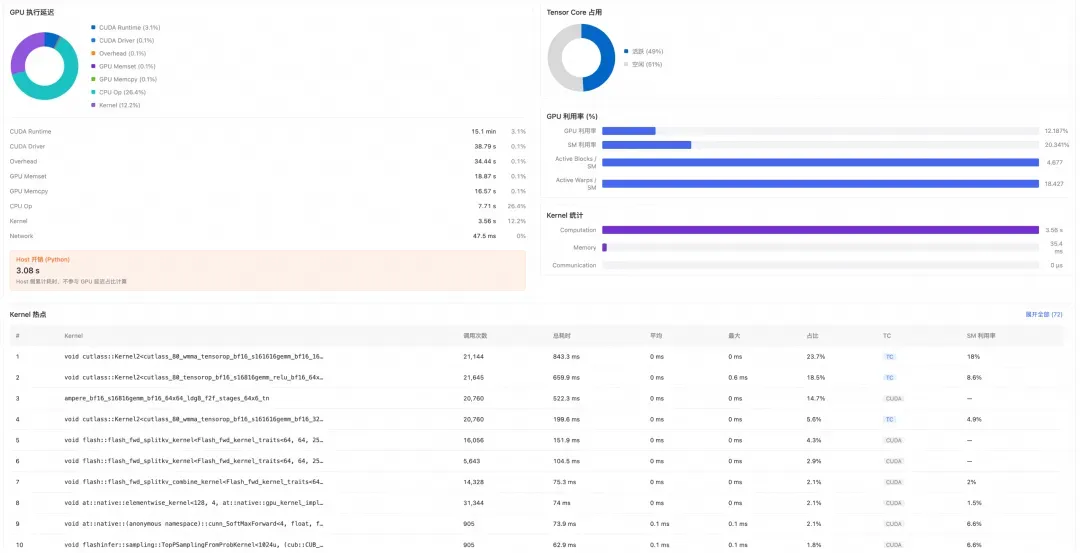Image resolution: width=1080 pixels, height=553 pixels.
Task: Click the Computation purple bar in Kernel 统计
Action: pos(820,230)
